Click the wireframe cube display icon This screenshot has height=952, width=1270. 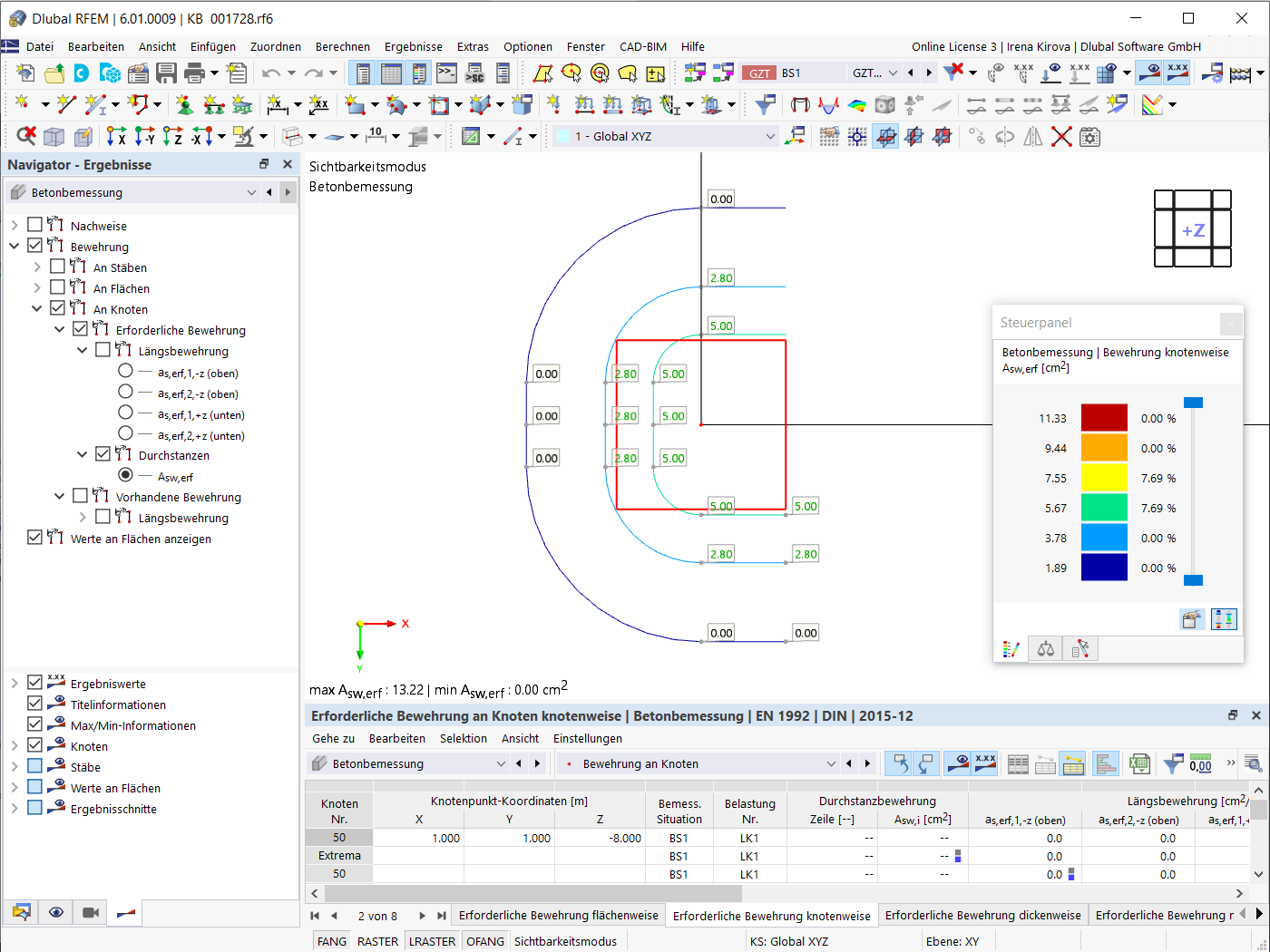point(54,137)
